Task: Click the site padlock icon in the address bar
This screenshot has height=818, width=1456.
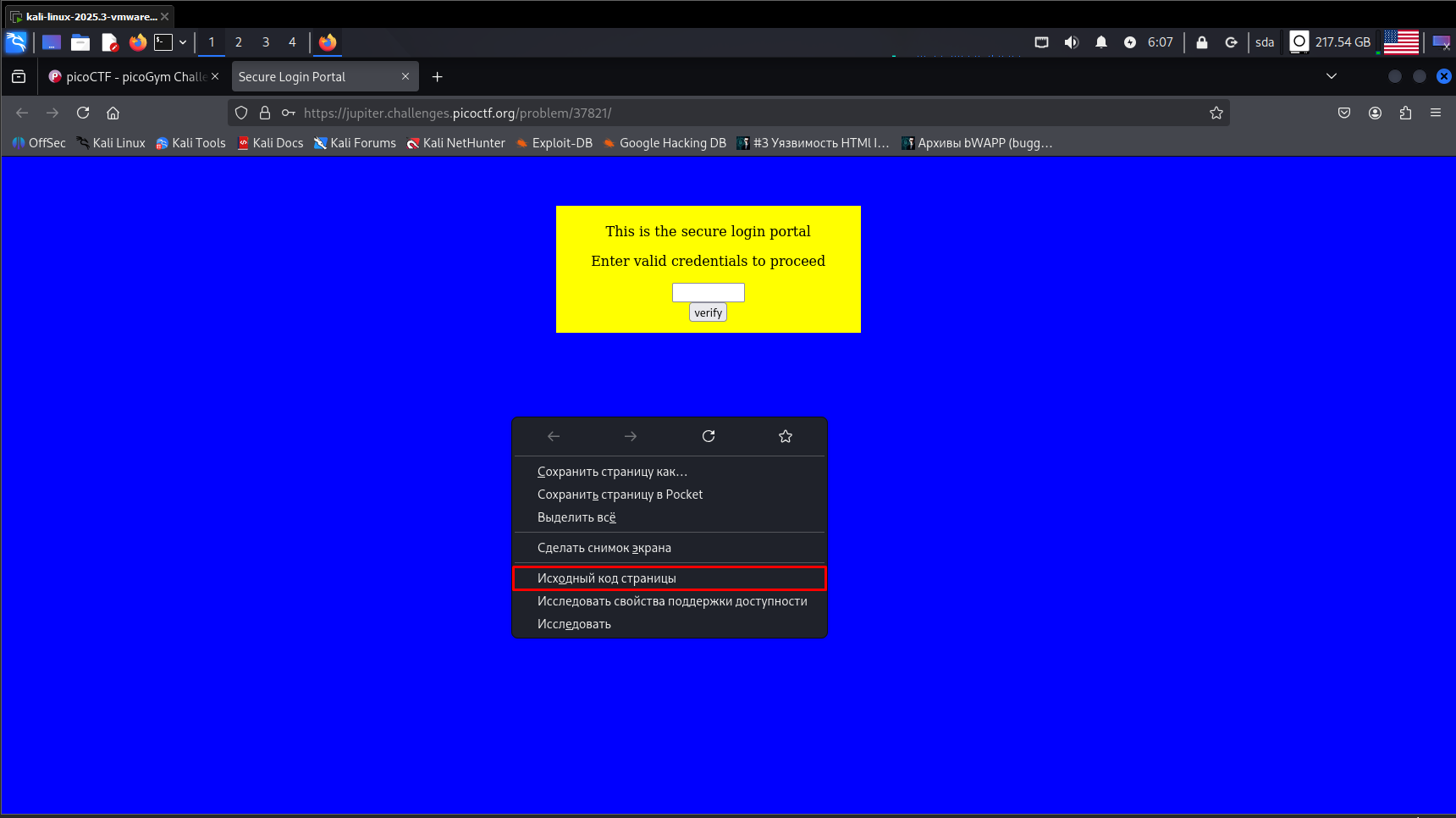Action: (x=265, y=113)
